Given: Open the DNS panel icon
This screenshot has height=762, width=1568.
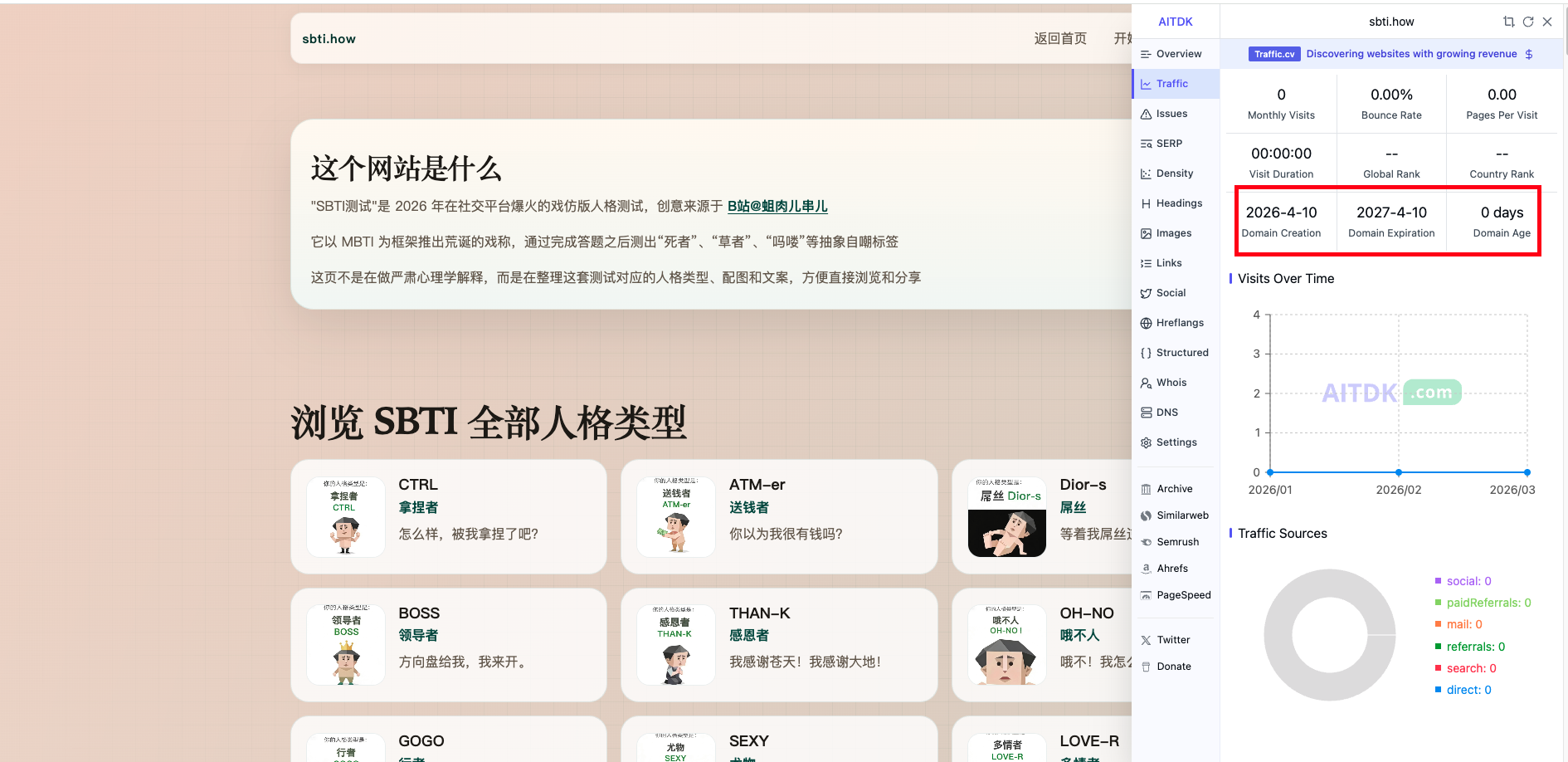Looking at the screenshot, I should tap(1146, 413).
